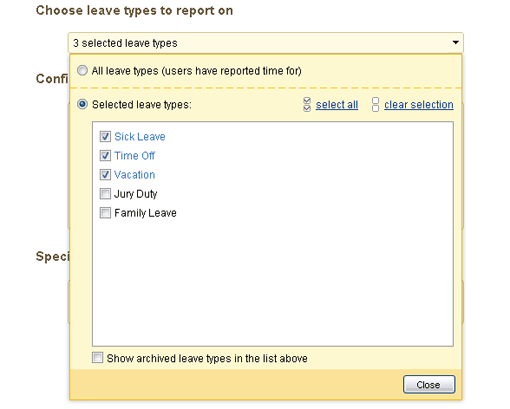Click the dropdown arrow of leave types selector

click(x=455, y=43)
